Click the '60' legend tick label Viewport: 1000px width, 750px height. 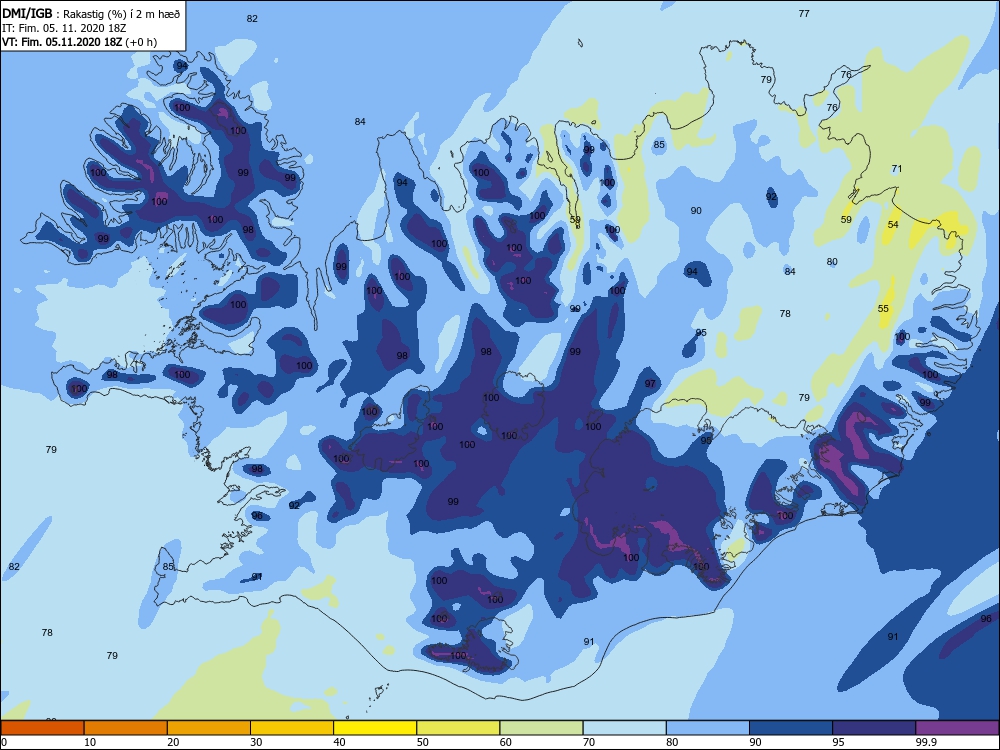tap(506, 742)
